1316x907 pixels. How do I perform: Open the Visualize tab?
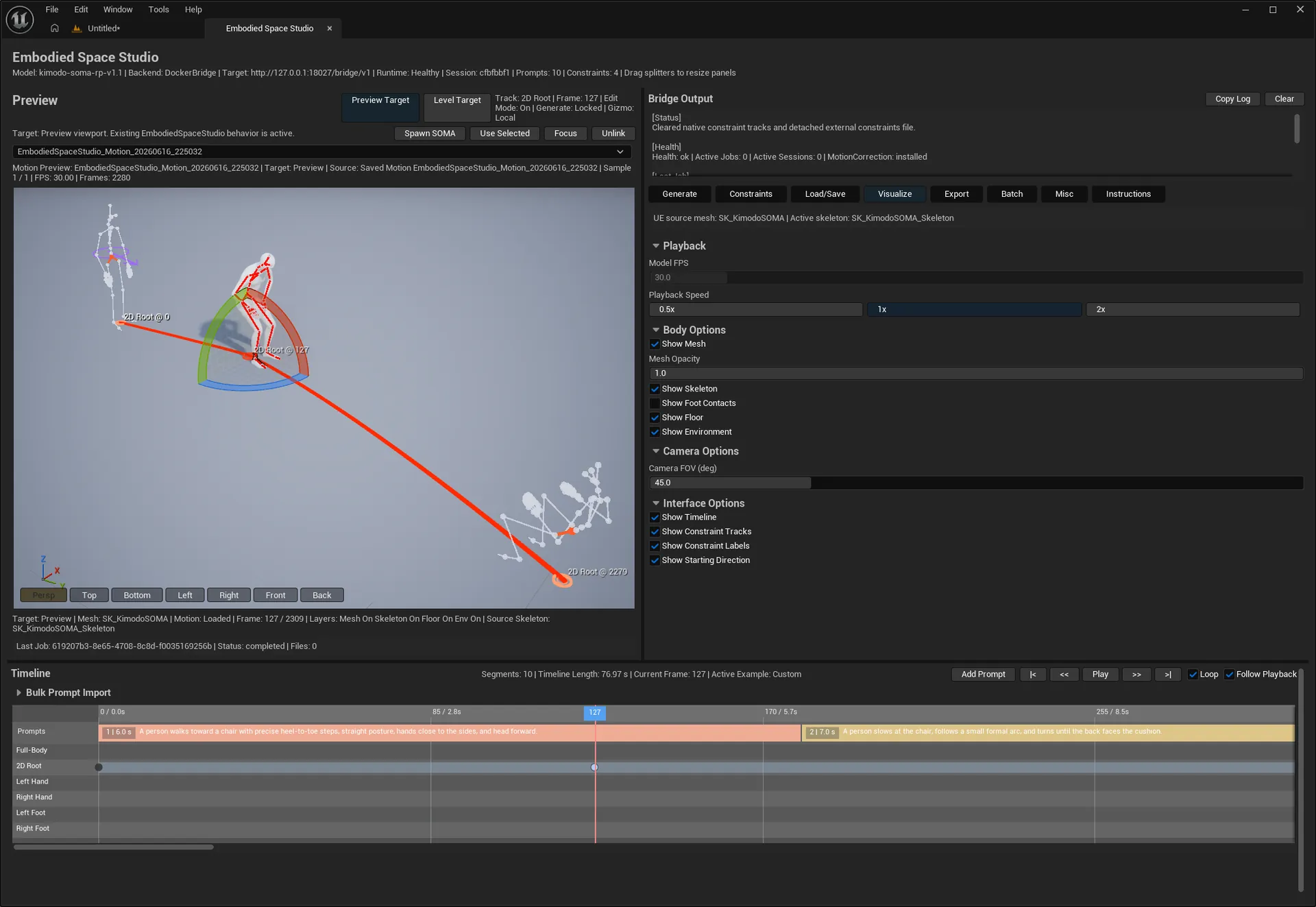(x=894, y=194)
